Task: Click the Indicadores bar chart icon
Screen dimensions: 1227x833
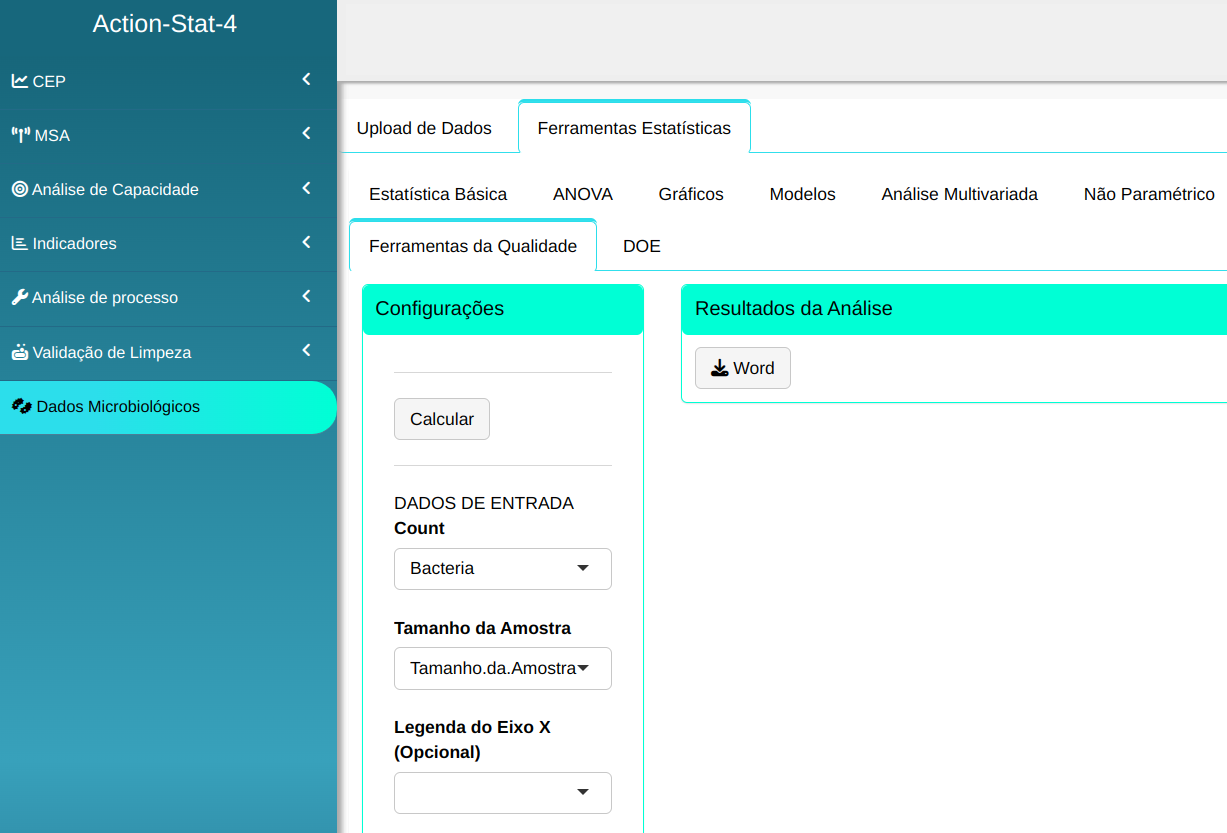Action: coord(20,243)
